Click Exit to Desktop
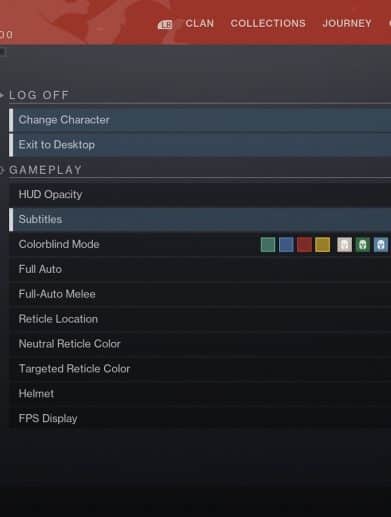The image size is (391, 517). click(x=200, y=145)
